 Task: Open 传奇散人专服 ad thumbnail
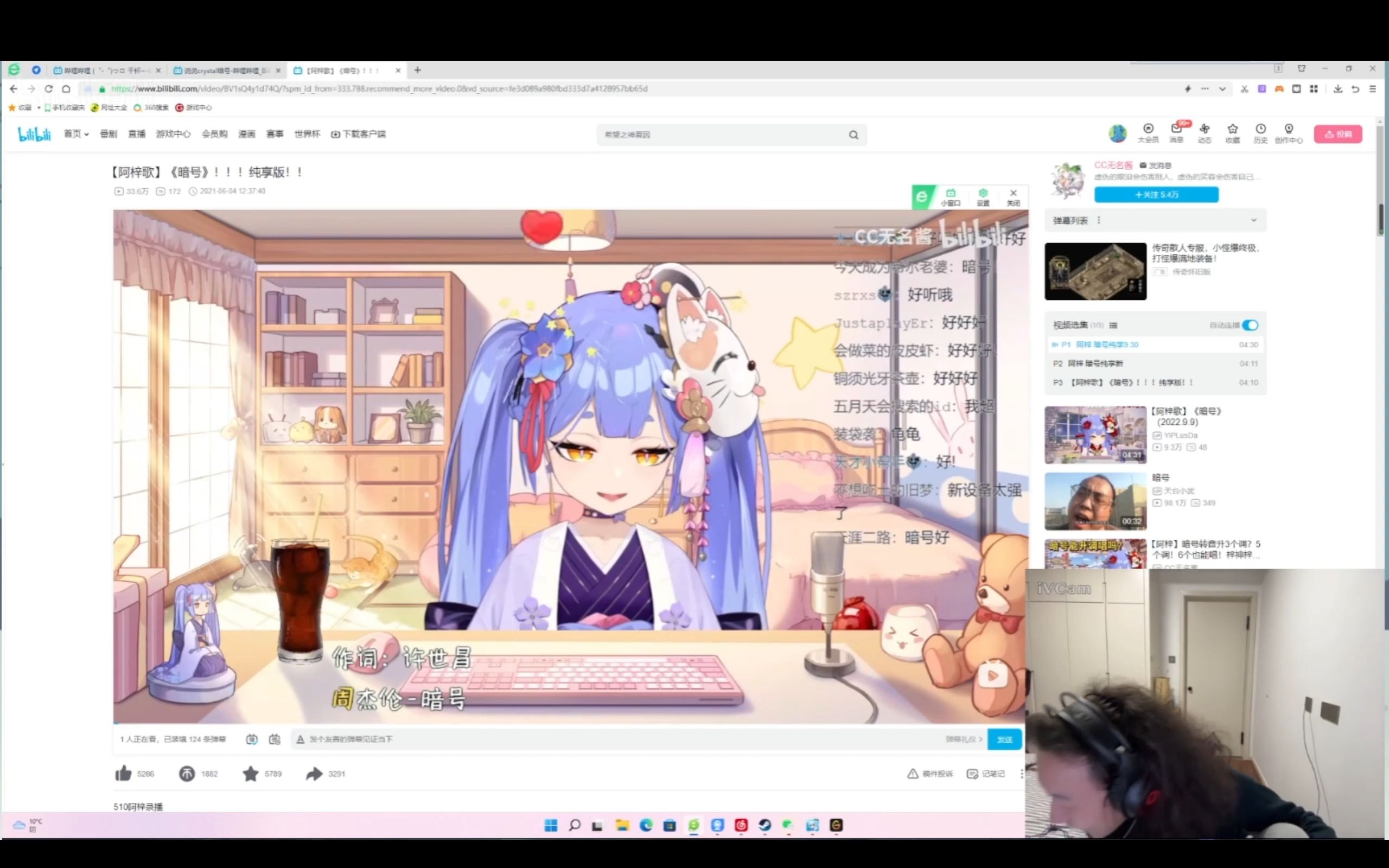point(1095,271)
